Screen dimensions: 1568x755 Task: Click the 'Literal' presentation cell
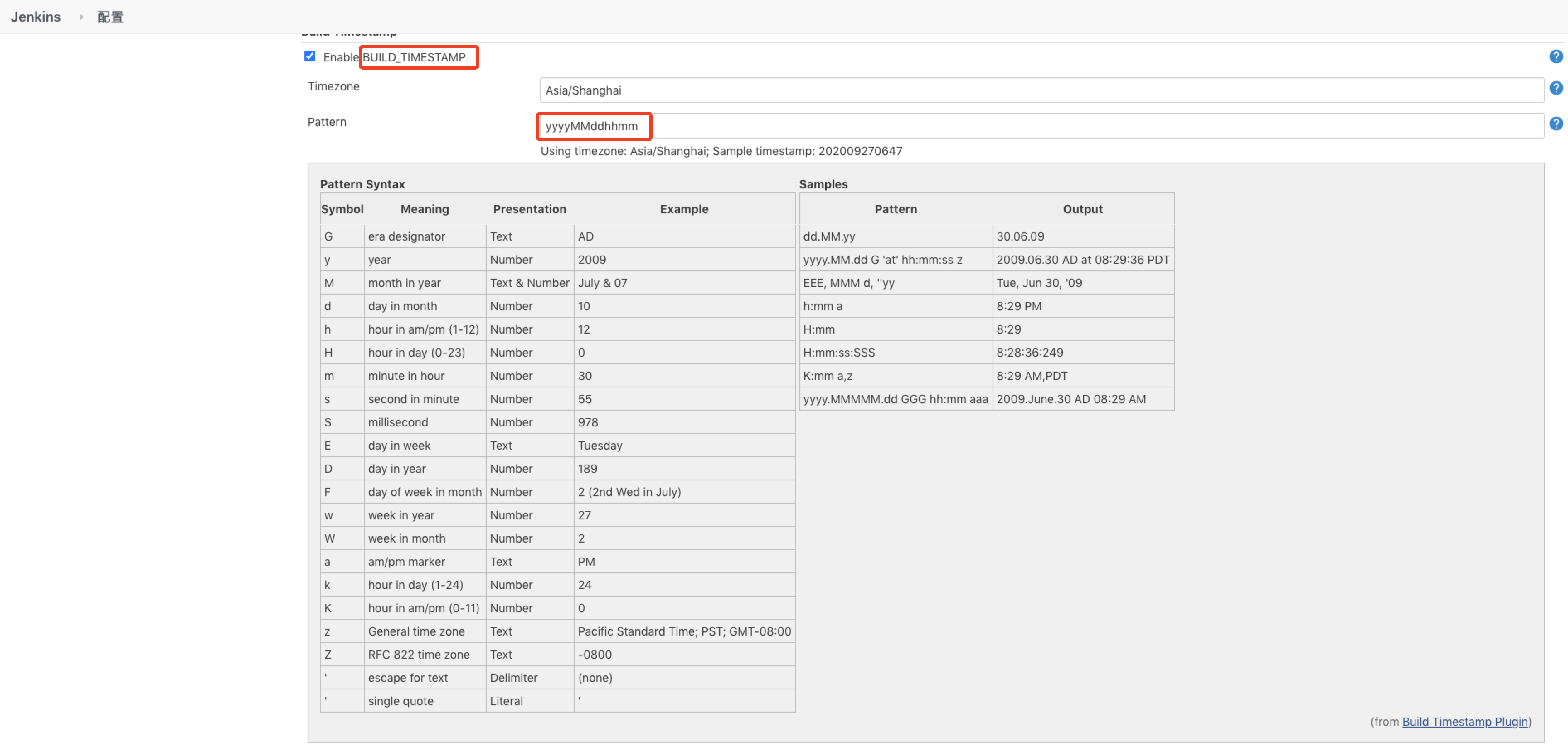[530, 701]
